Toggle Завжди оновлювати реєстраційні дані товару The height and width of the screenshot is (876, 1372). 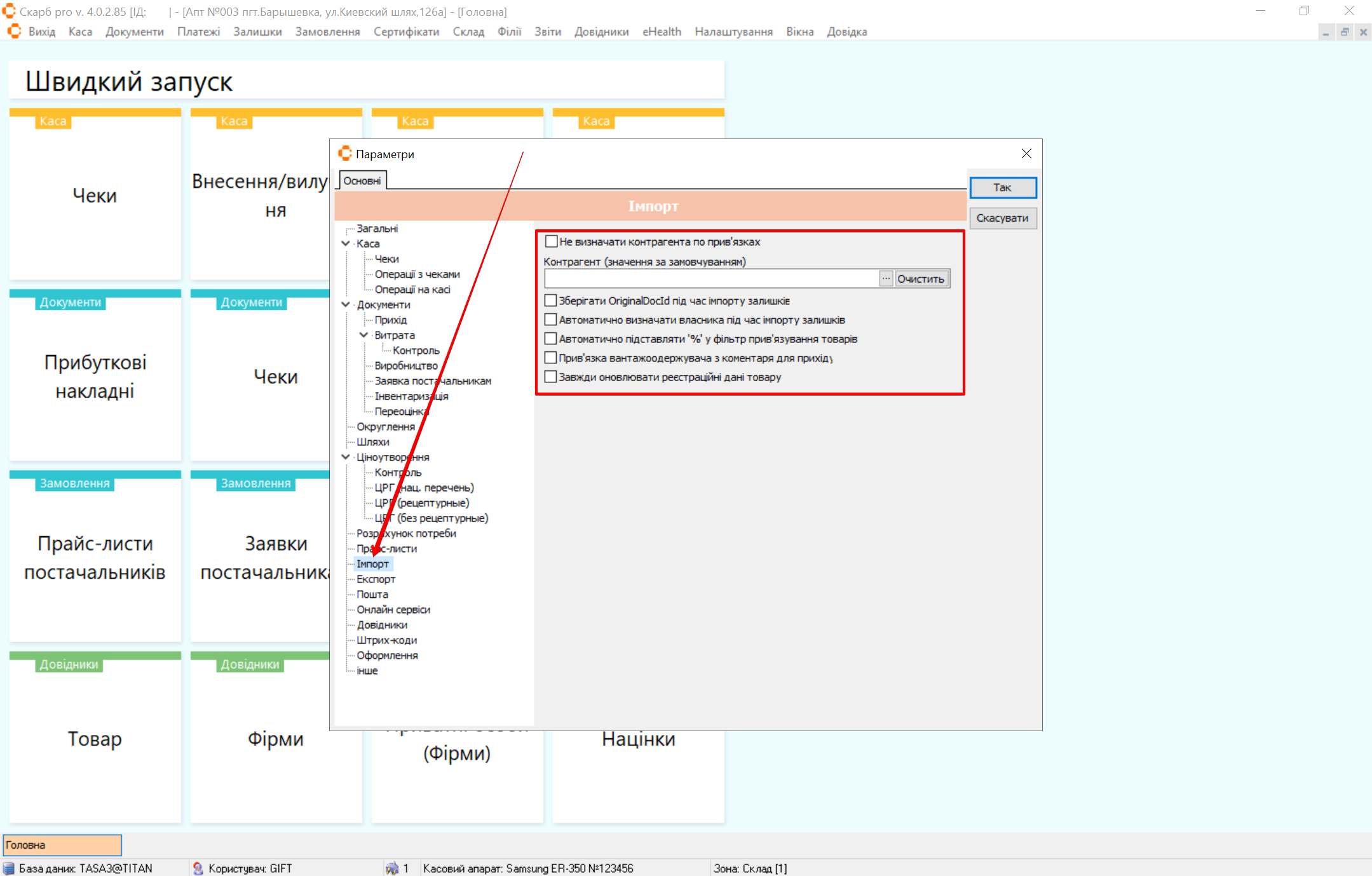point(551,377)
